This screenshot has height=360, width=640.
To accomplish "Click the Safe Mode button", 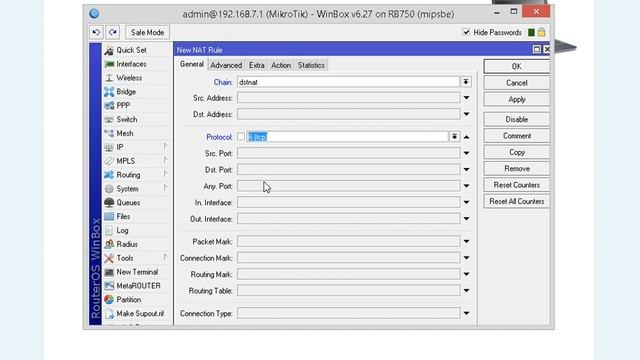I will [x=147, y=32].
